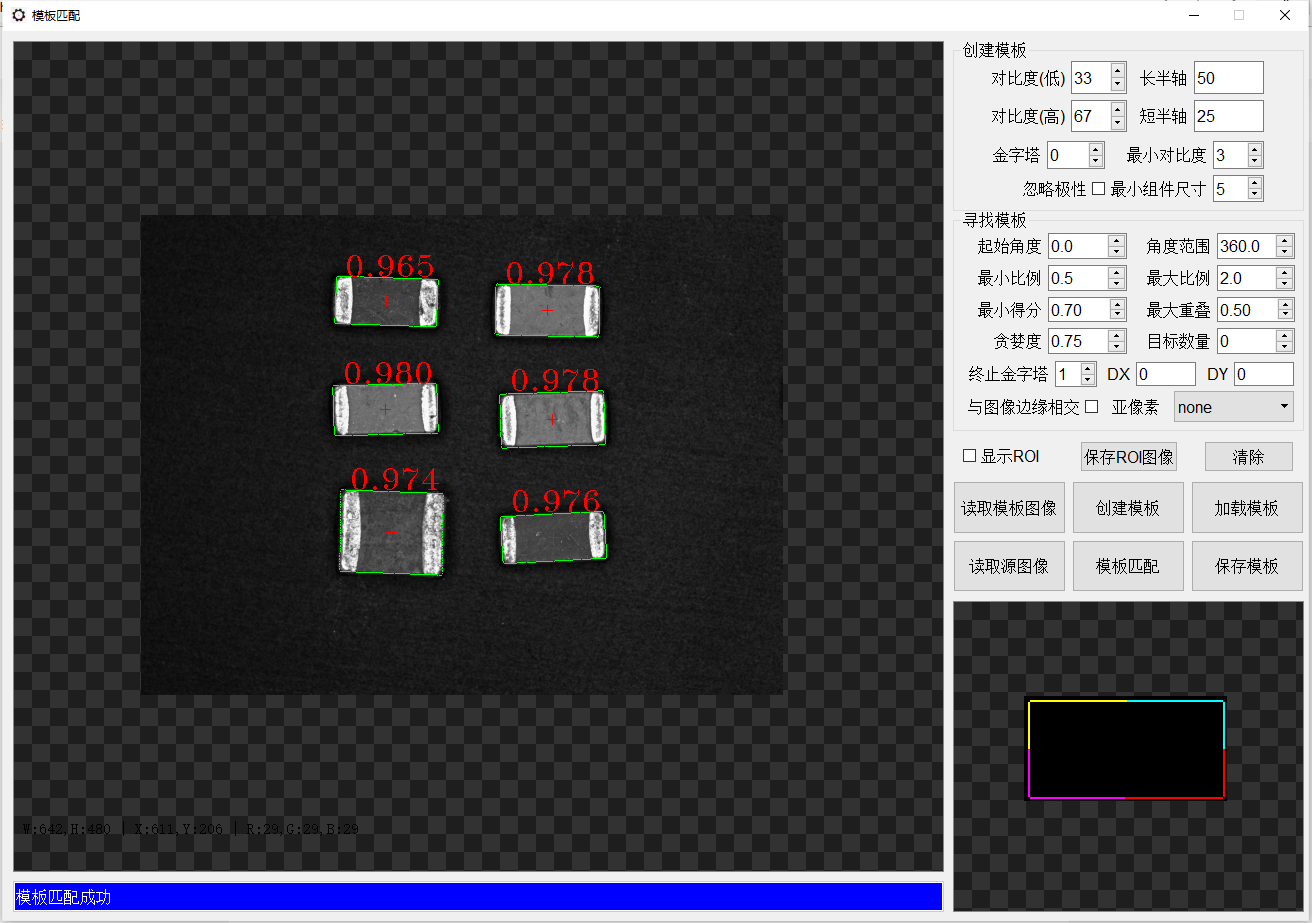Click the 清除 button
This screenshot has width=1312, height=923.
[1248, 457]
